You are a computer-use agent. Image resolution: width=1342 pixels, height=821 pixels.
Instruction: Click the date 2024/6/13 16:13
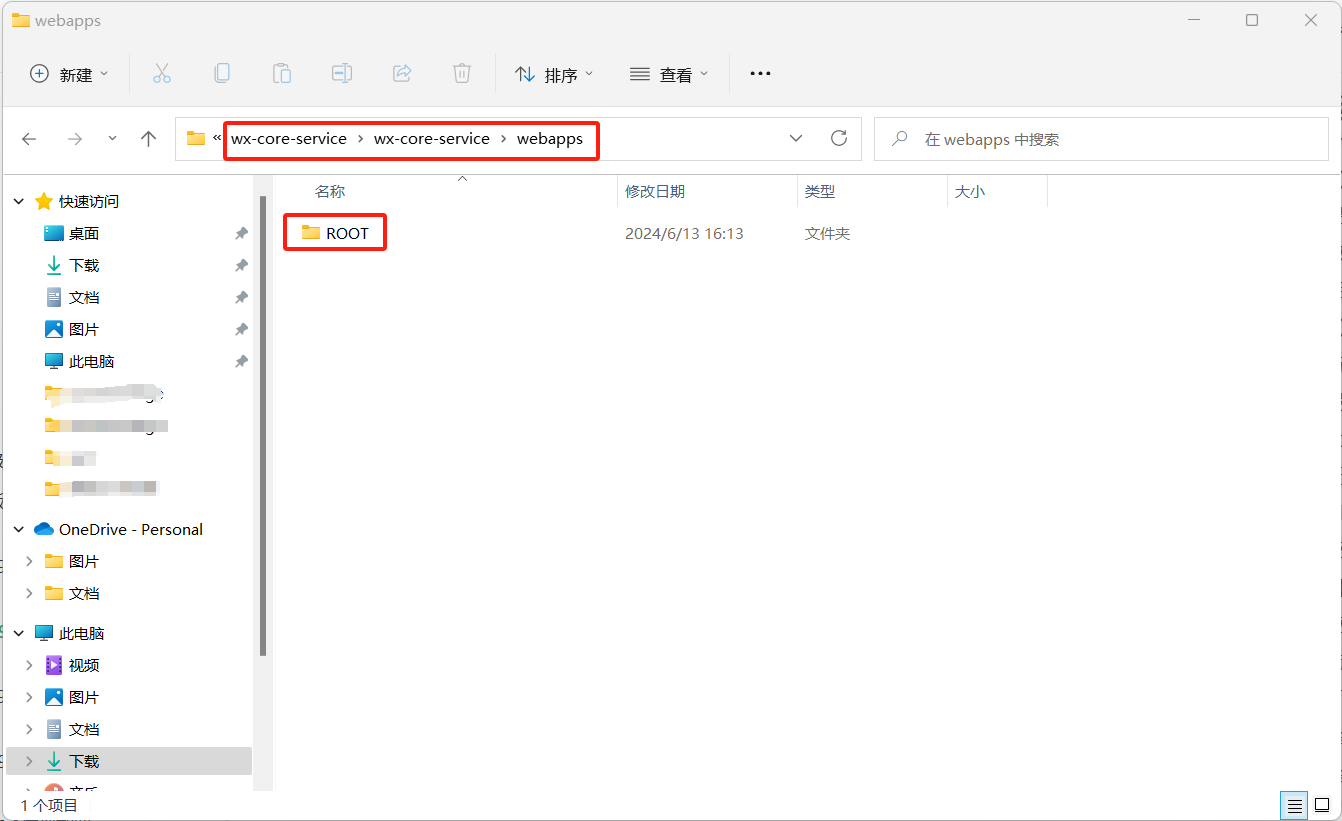[684, 233]
